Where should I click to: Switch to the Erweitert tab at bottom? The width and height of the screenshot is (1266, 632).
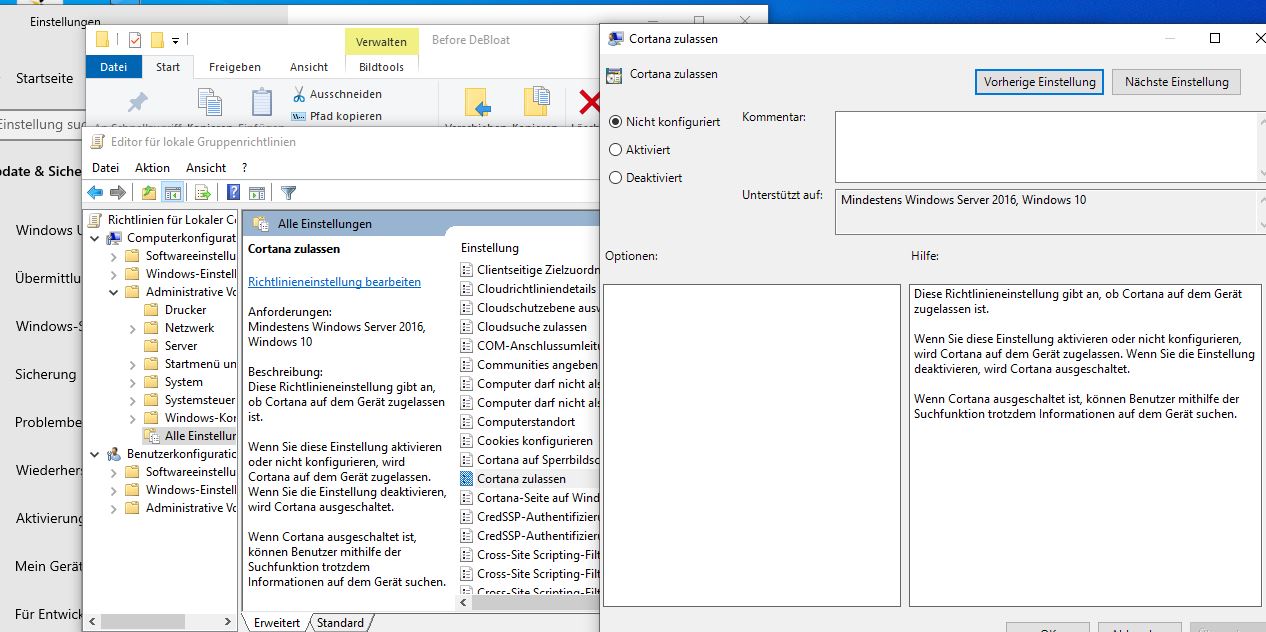[x=277, y=623]
